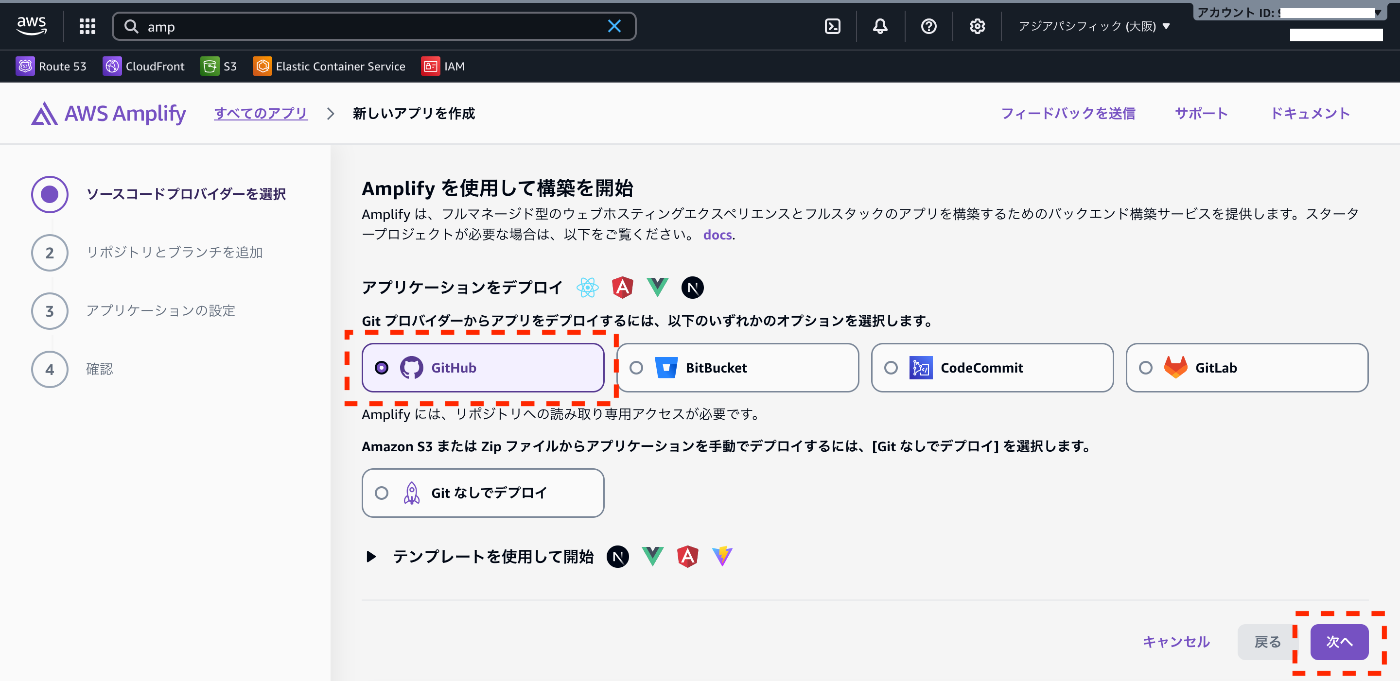This screenshot has height=681, width=1400.
Task: Open S3 shortcut
Action: coord(219,66)
